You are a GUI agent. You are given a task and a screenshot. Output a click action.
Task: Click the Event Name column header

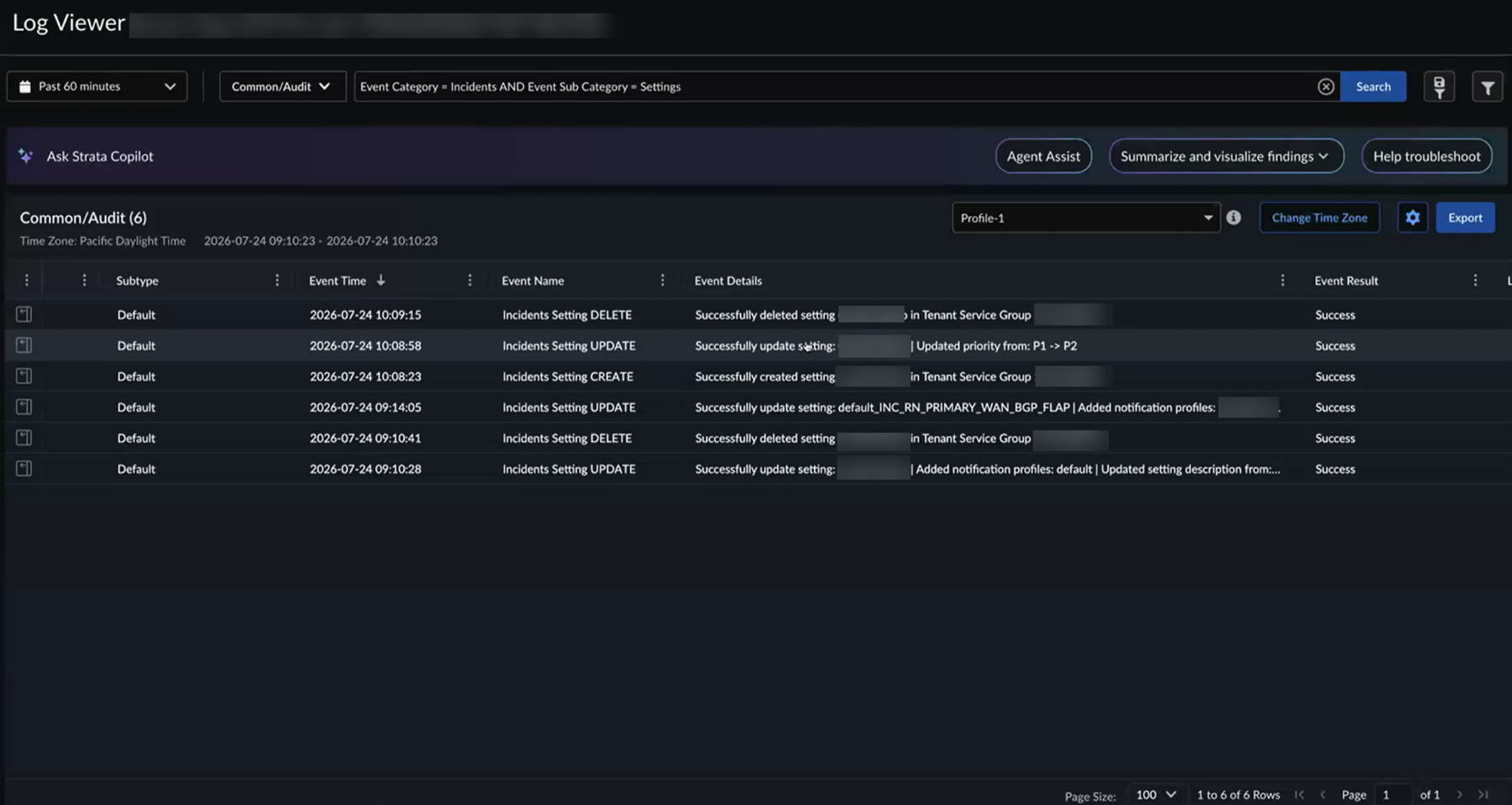533,281
